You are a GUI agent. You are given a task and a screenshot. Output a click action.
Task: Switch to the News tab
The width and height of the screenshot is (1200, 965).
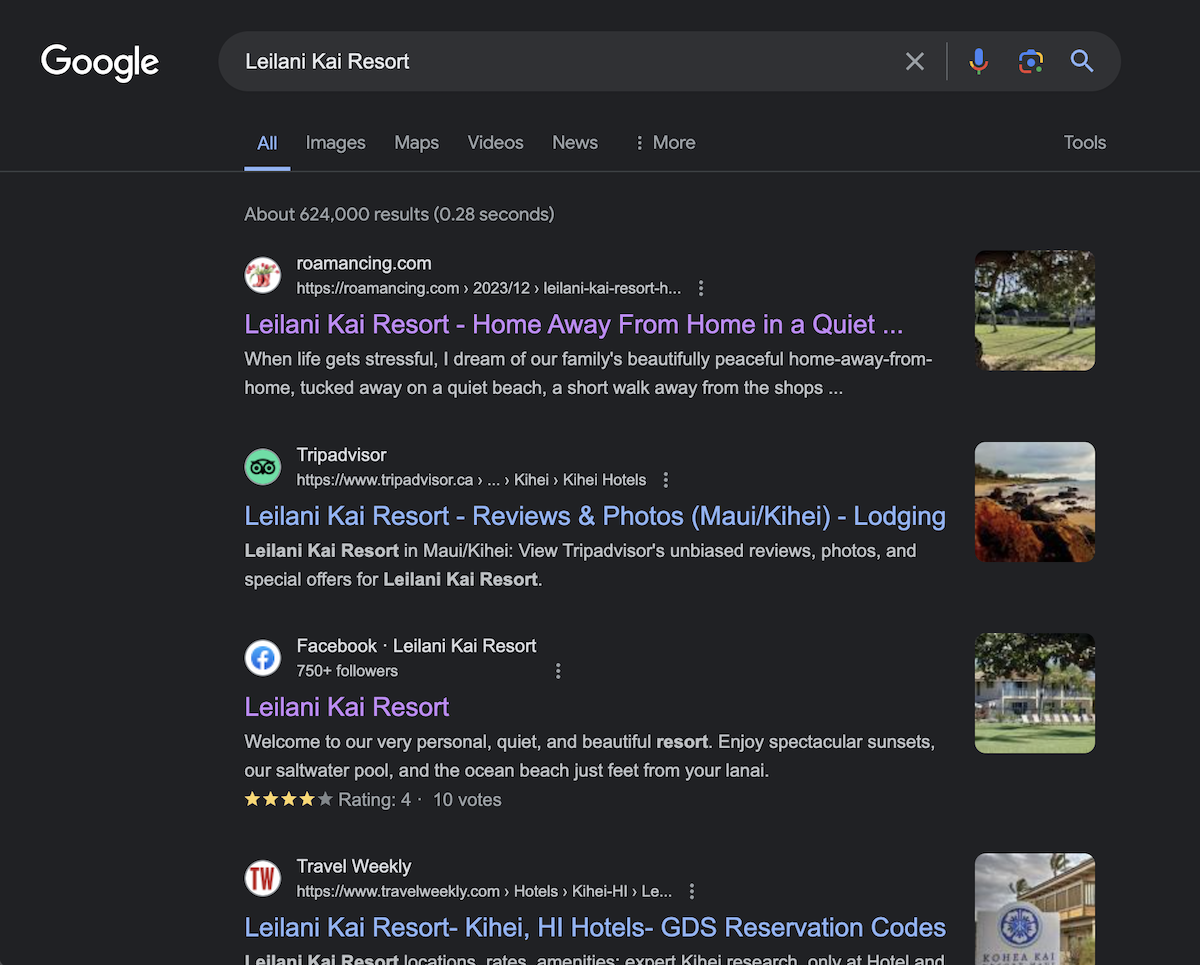[x=575, y=143]
